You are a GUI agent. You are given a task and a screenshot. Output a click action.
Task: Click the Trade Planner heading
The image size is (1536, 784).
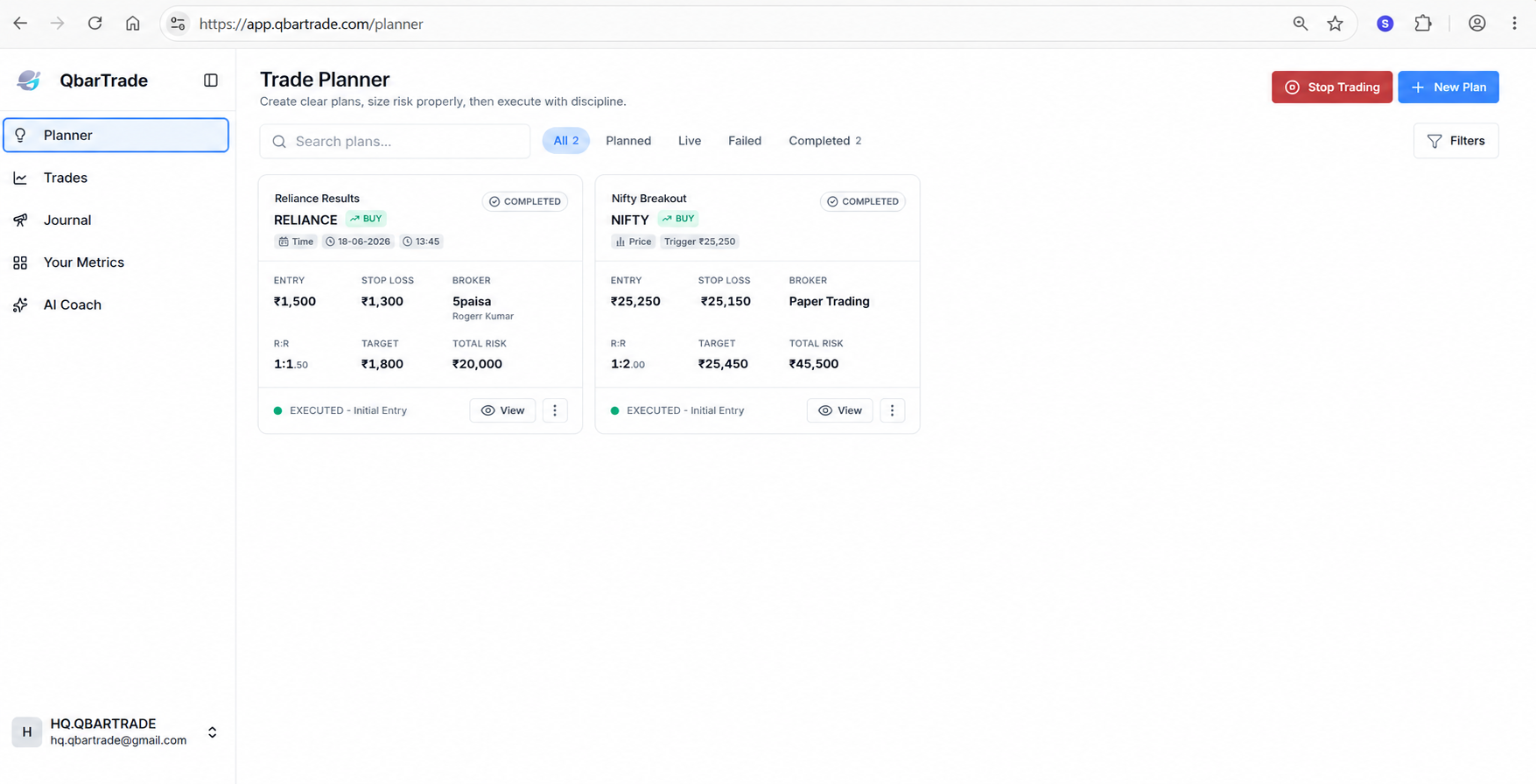coord(325,80)
